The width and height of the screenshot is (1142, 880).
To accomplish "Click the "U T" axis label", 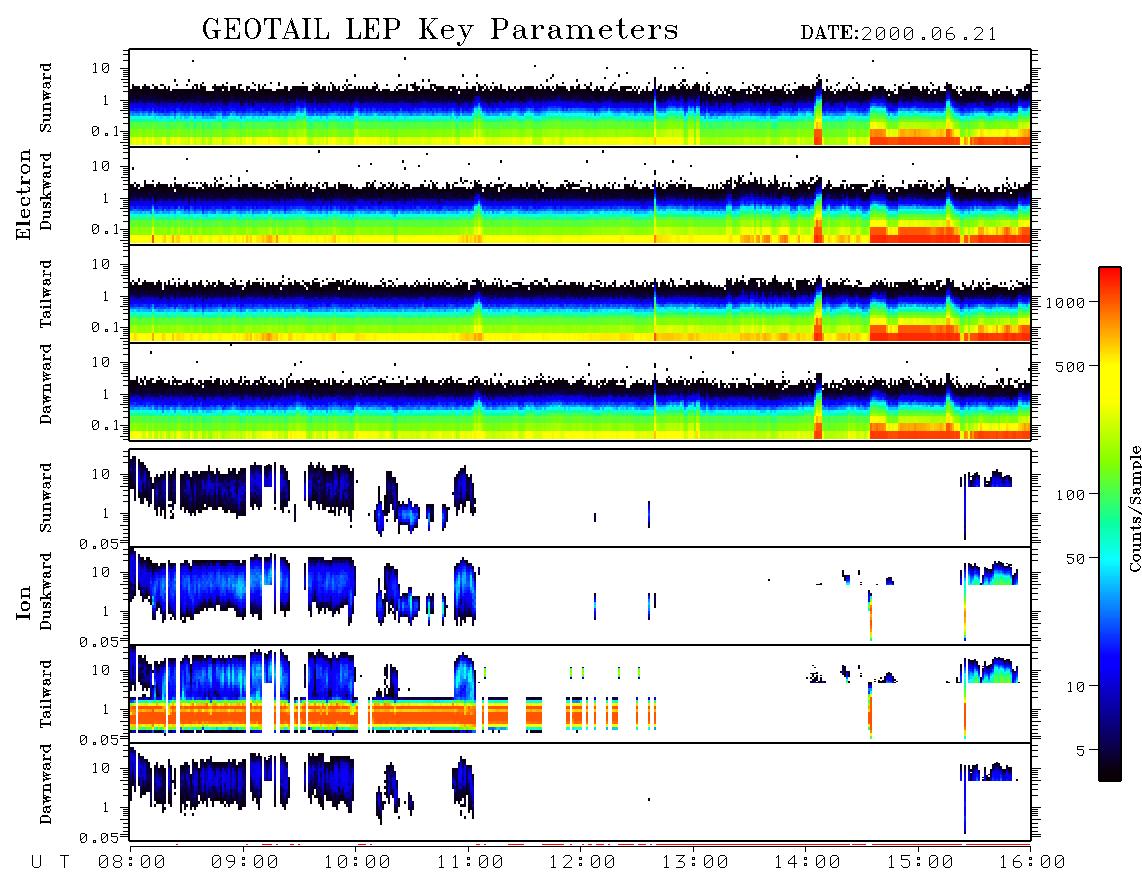I will click(x=50, y=862).
